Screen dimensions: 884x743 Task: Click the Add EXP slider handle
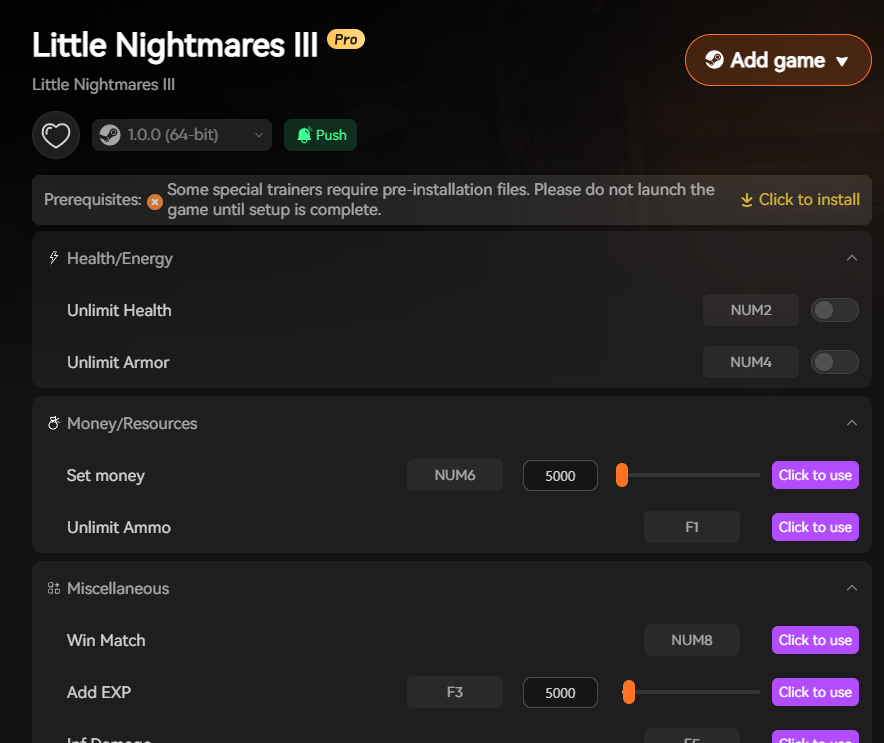pos(629,692)
